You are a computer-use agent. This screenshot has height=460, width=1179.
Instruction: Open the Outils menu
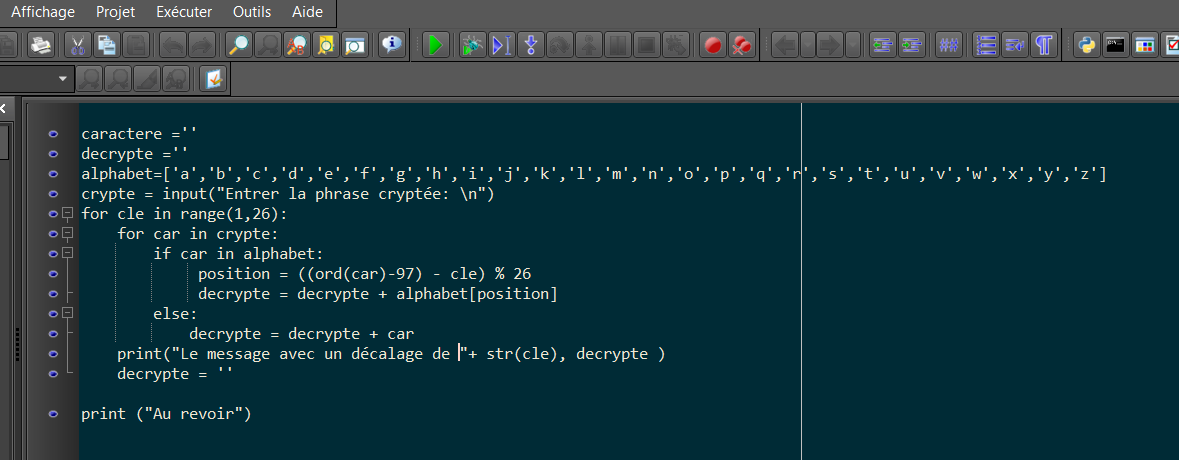coord(251,12)
